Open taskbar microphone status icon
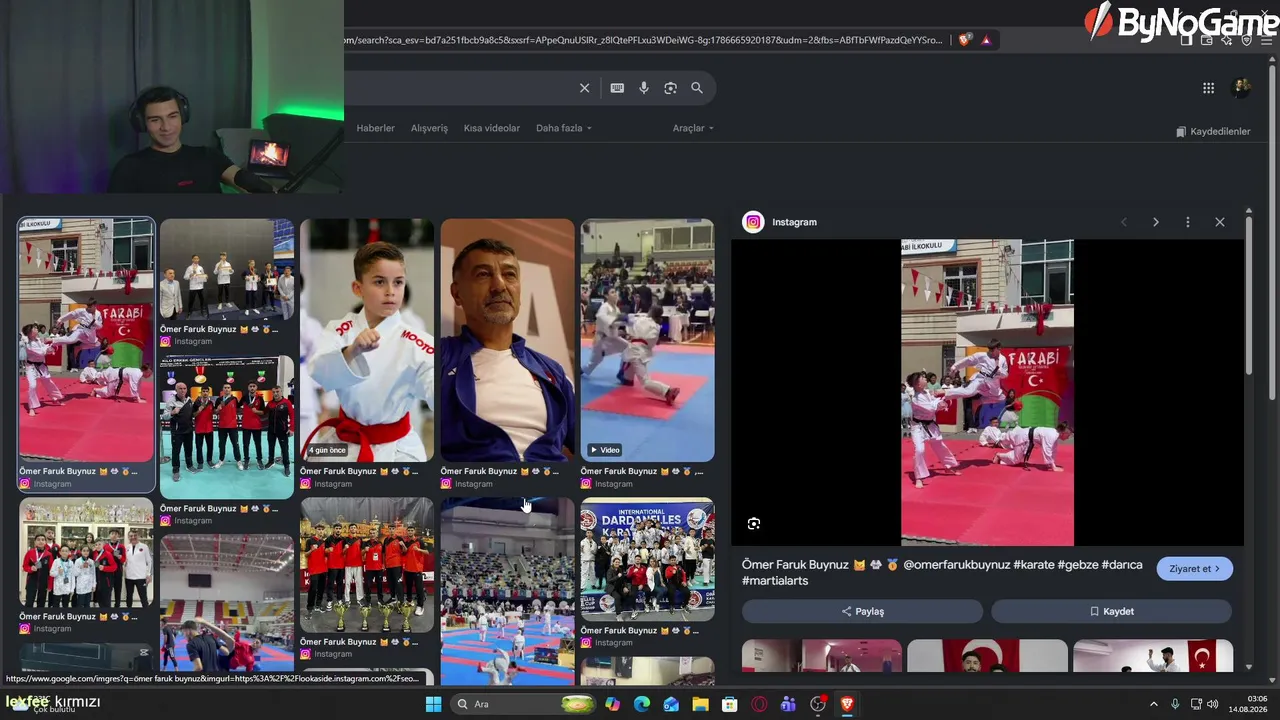The image size is (1280, 720). pos(1175,704)
